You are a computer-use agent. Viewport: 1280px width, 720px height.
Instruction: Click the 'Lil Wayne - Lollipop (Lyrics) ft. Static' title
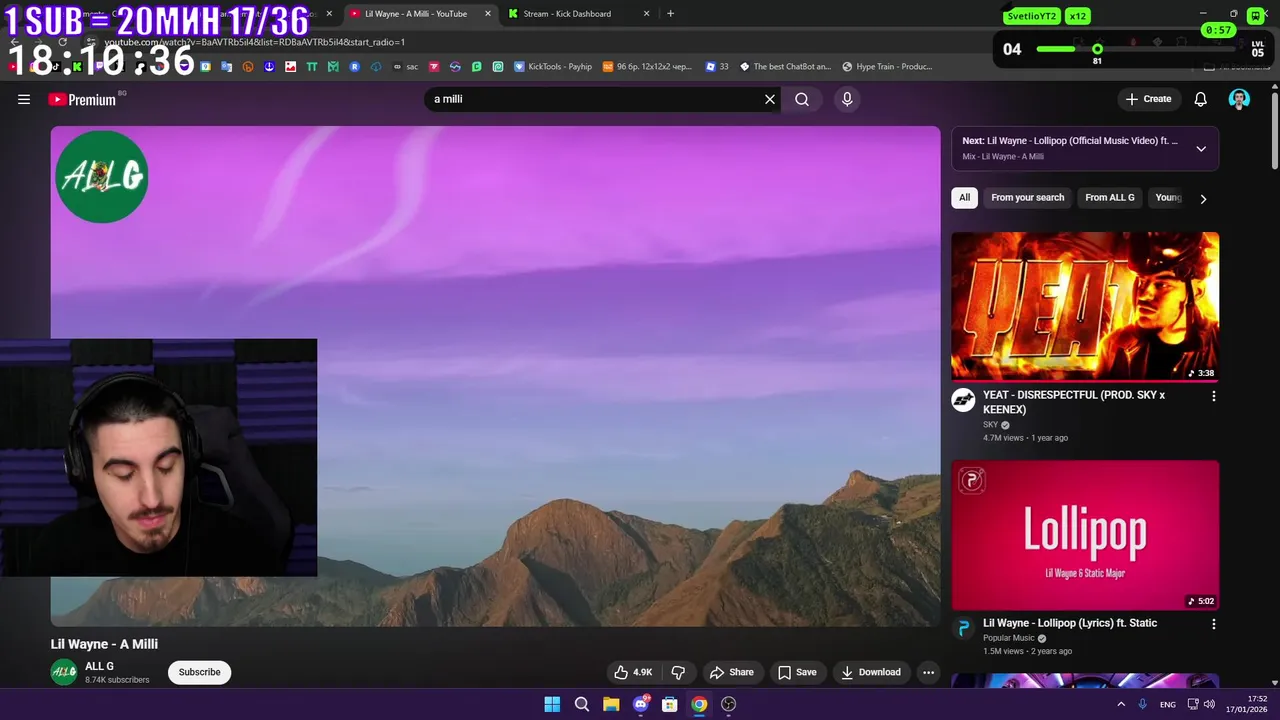point(1069,623)
